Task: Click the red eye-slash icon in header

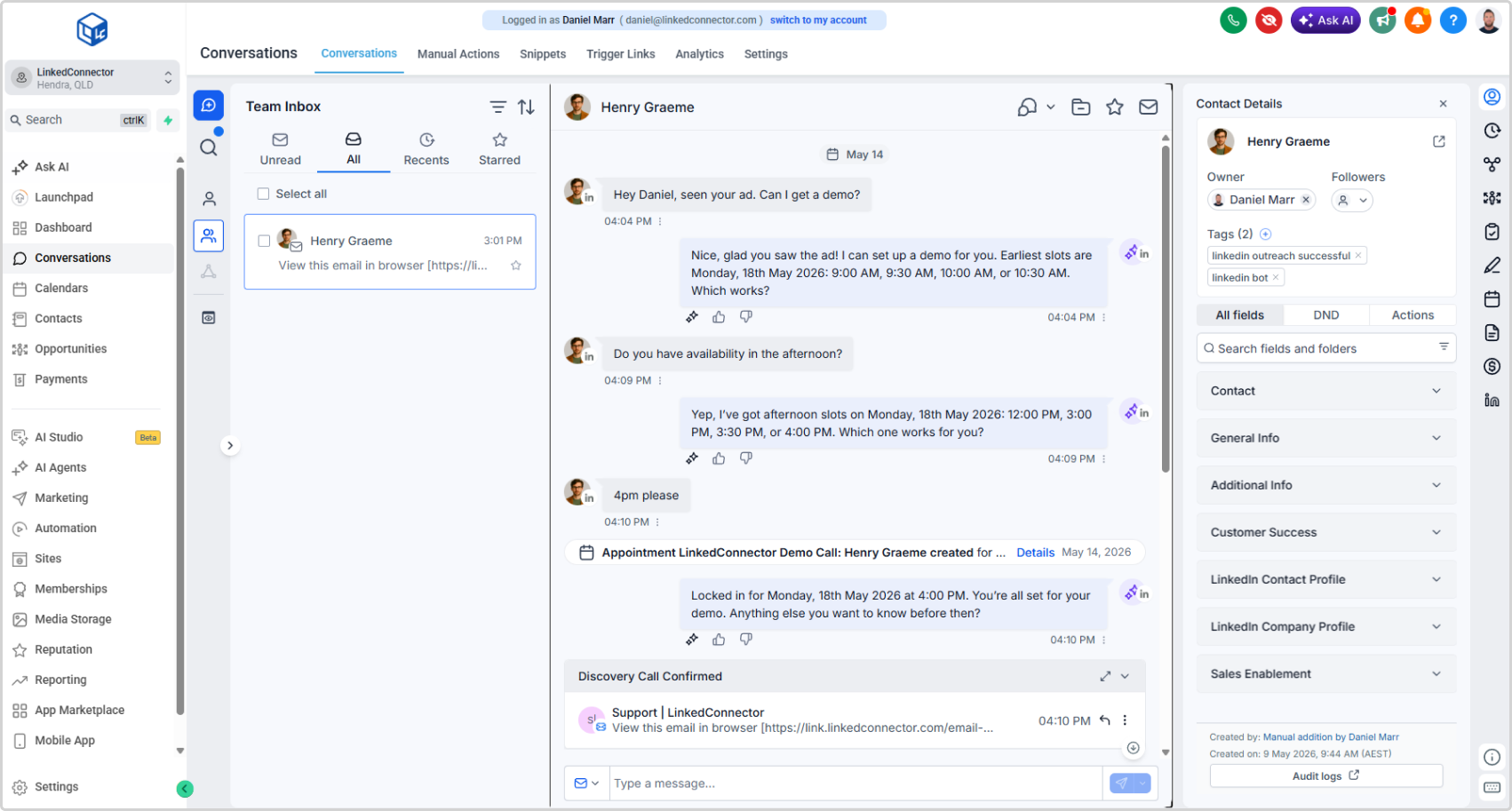Action: 1269,20
